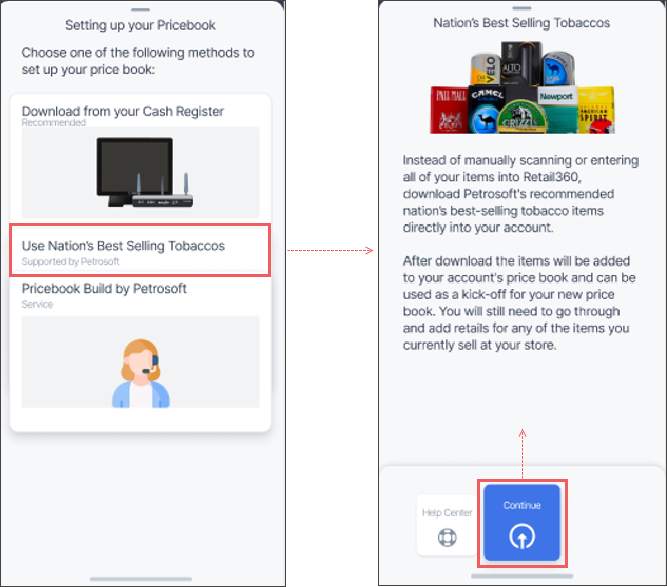Grab the top sheet handle on Pricebook panel

point(140,9)
